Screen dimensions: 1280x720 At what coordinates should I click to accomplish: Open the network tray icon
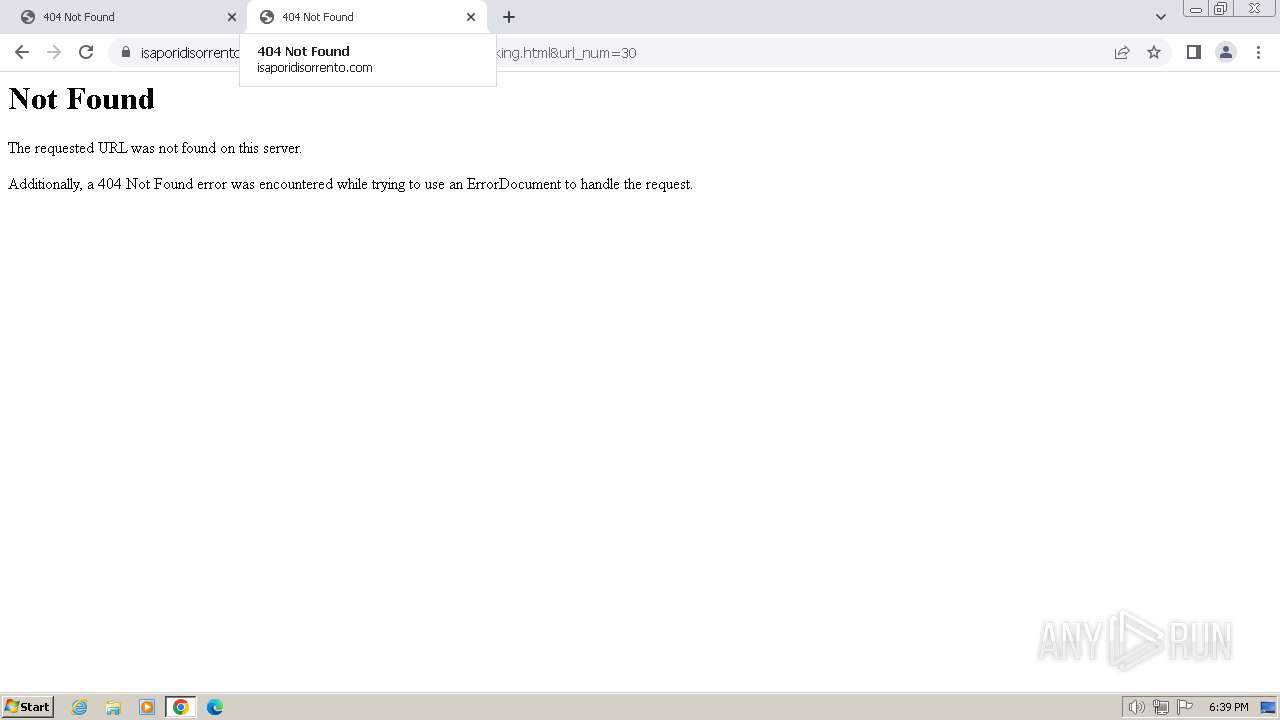[1161, 707]
